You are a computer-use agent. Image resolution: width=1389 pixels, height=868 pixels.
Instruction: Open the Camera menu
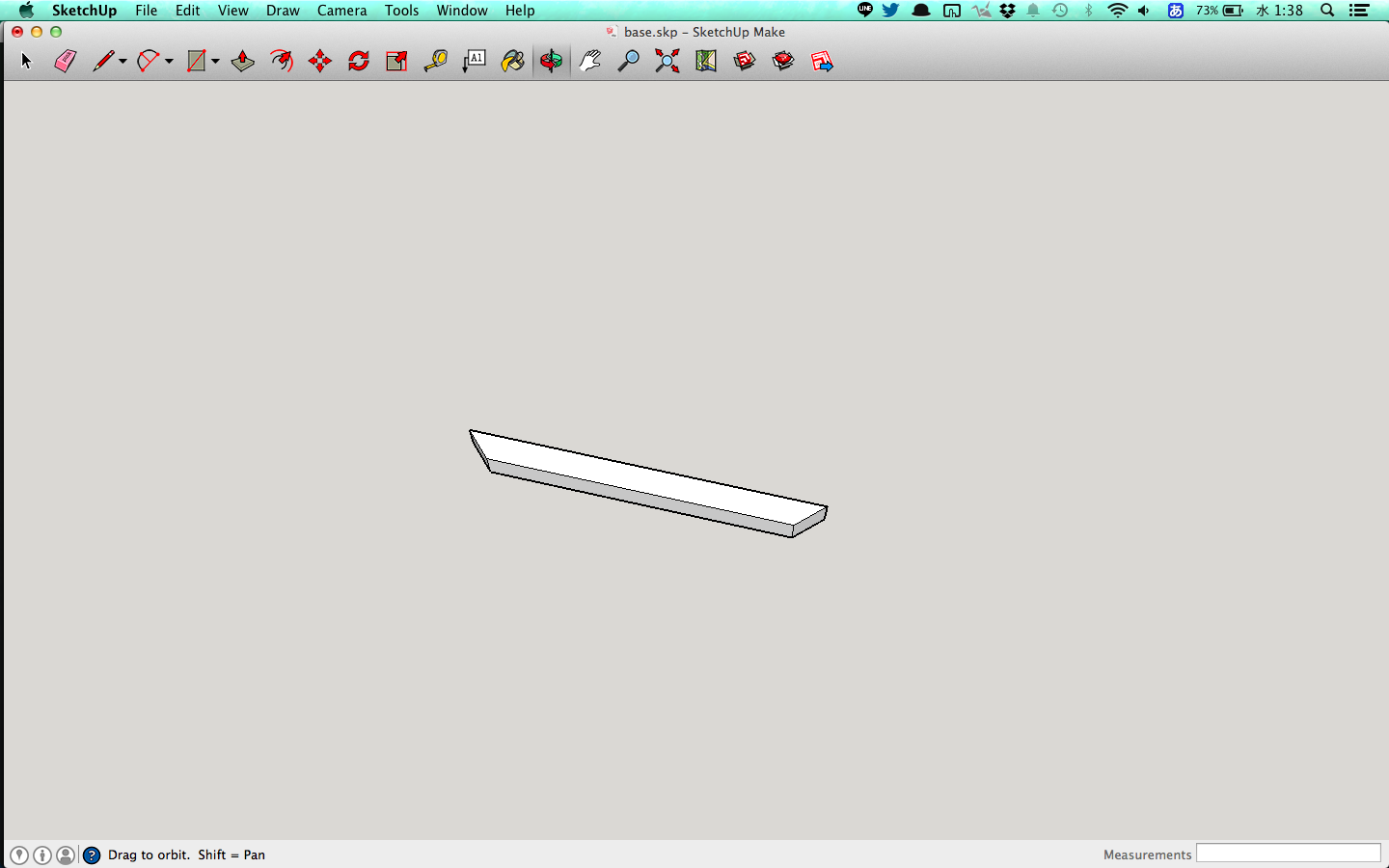pyautogui.click(x=341, y=11)
